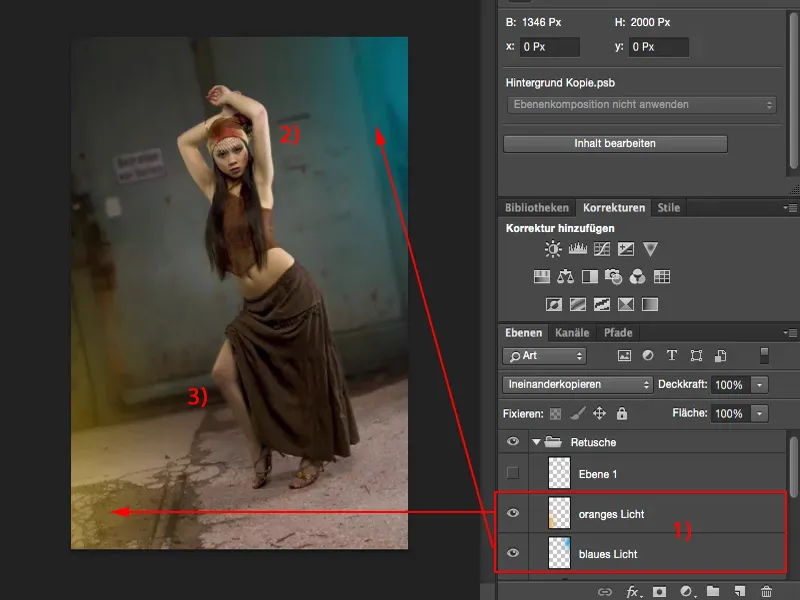Image resolution: width=800 pixels, height=600 pixels.
Task: Filter layers by type layers
Action: pos(672,356)
